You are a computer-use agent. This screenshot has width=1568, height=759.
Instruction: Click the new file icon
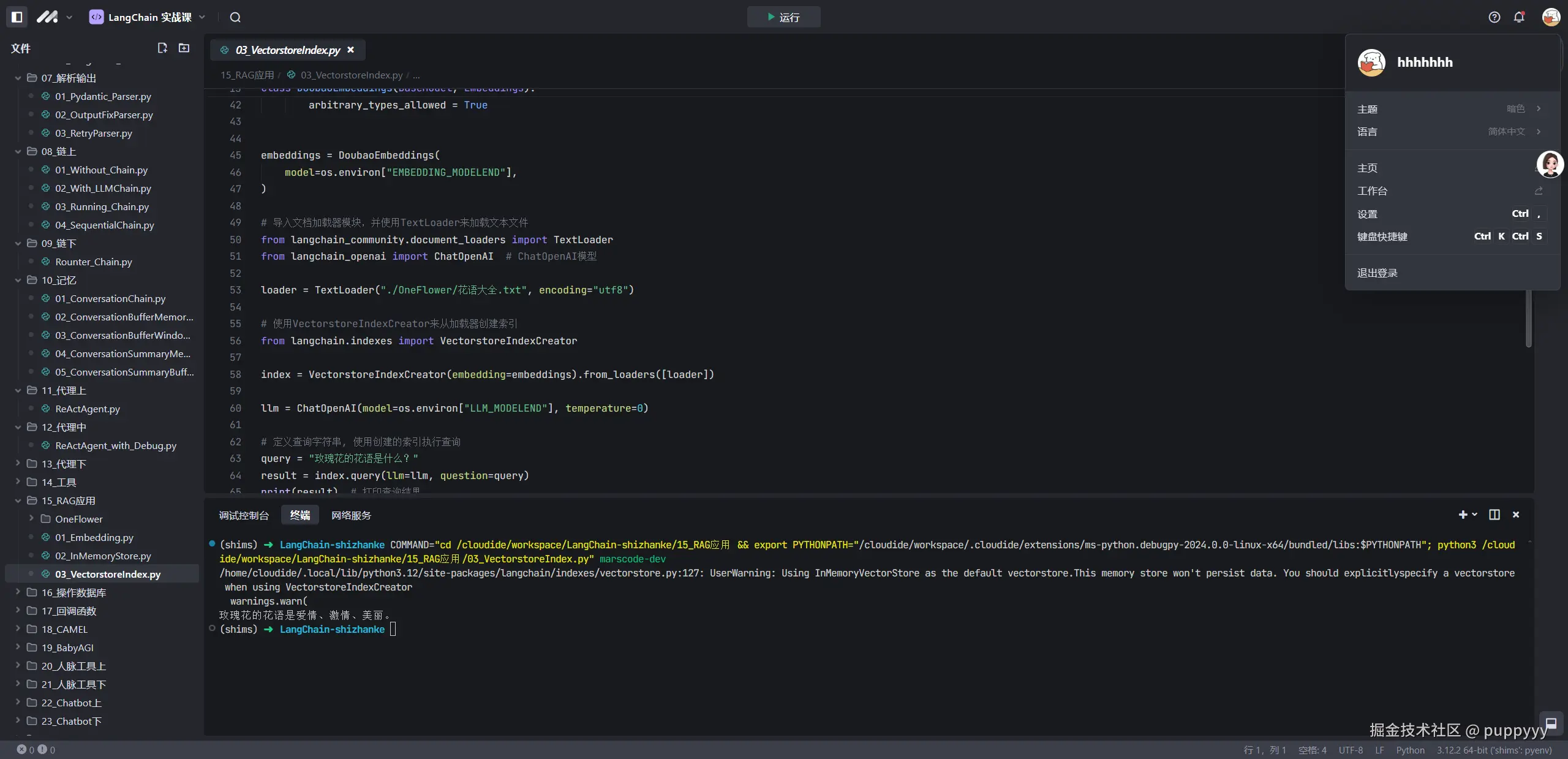tap(162, 48)
